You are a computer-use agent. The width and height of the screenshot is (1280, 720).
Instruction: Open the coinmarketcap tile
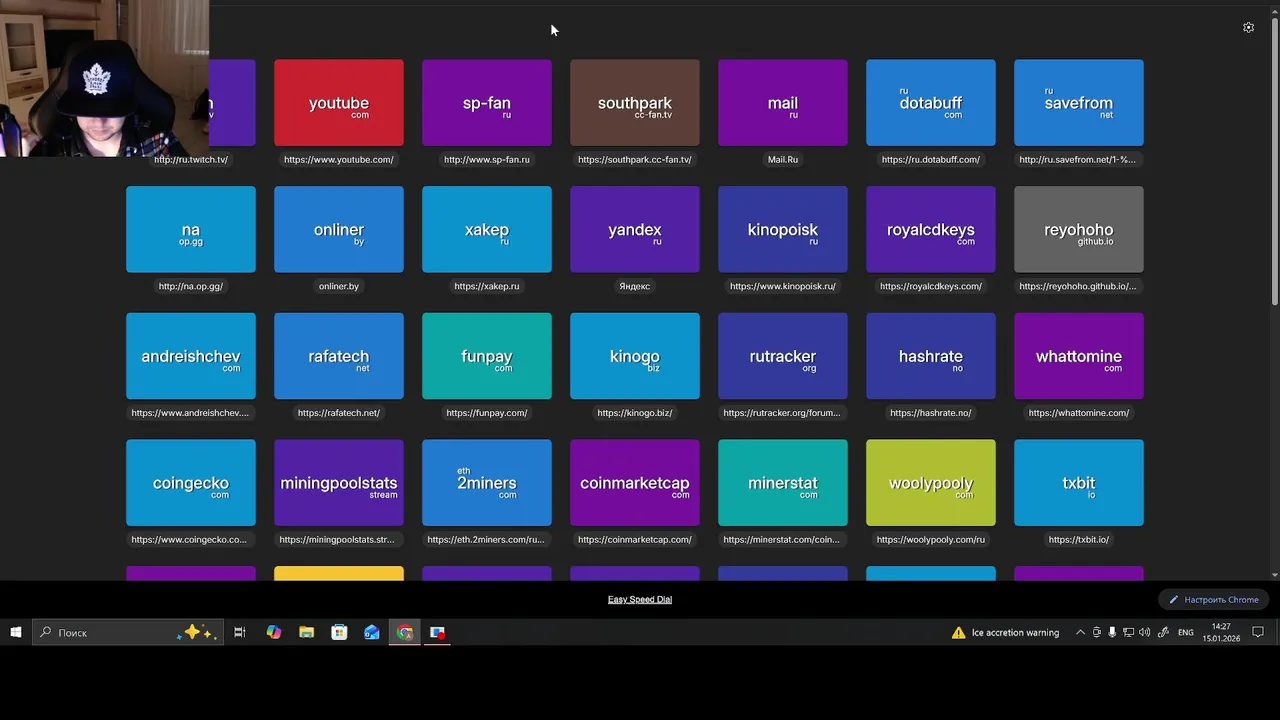635,483
